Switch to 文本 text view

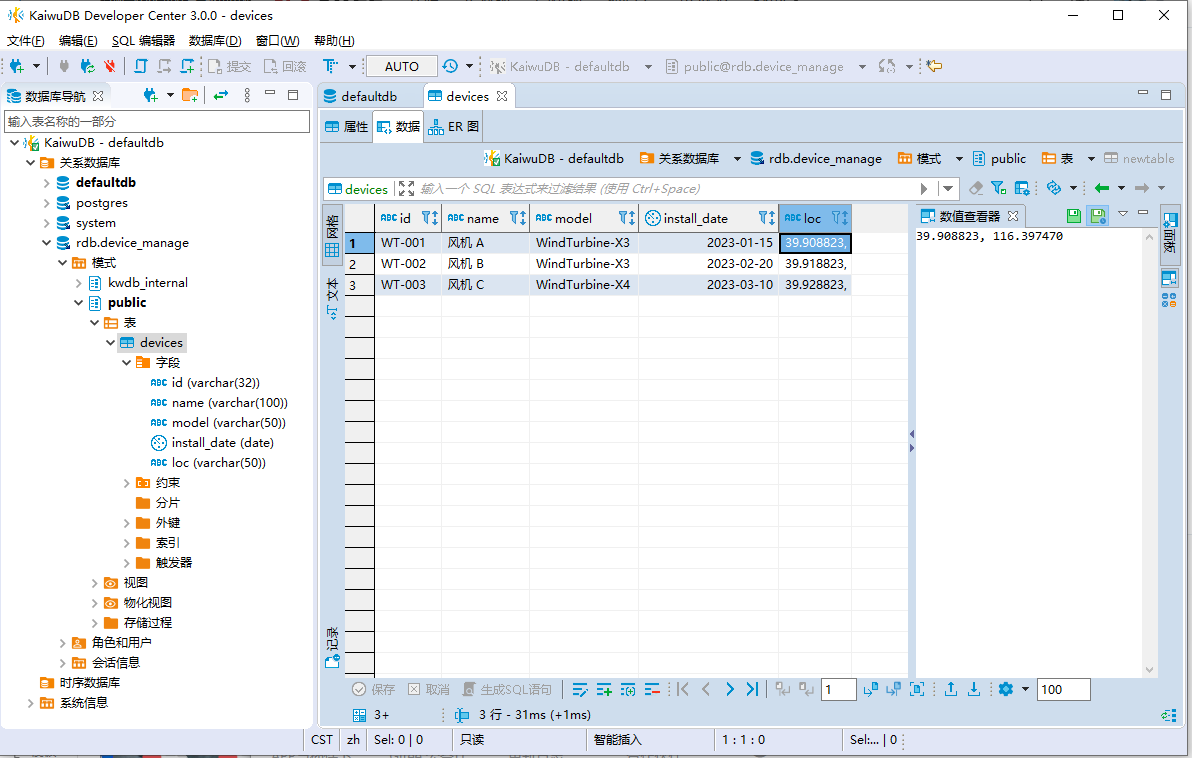point(332,299)
